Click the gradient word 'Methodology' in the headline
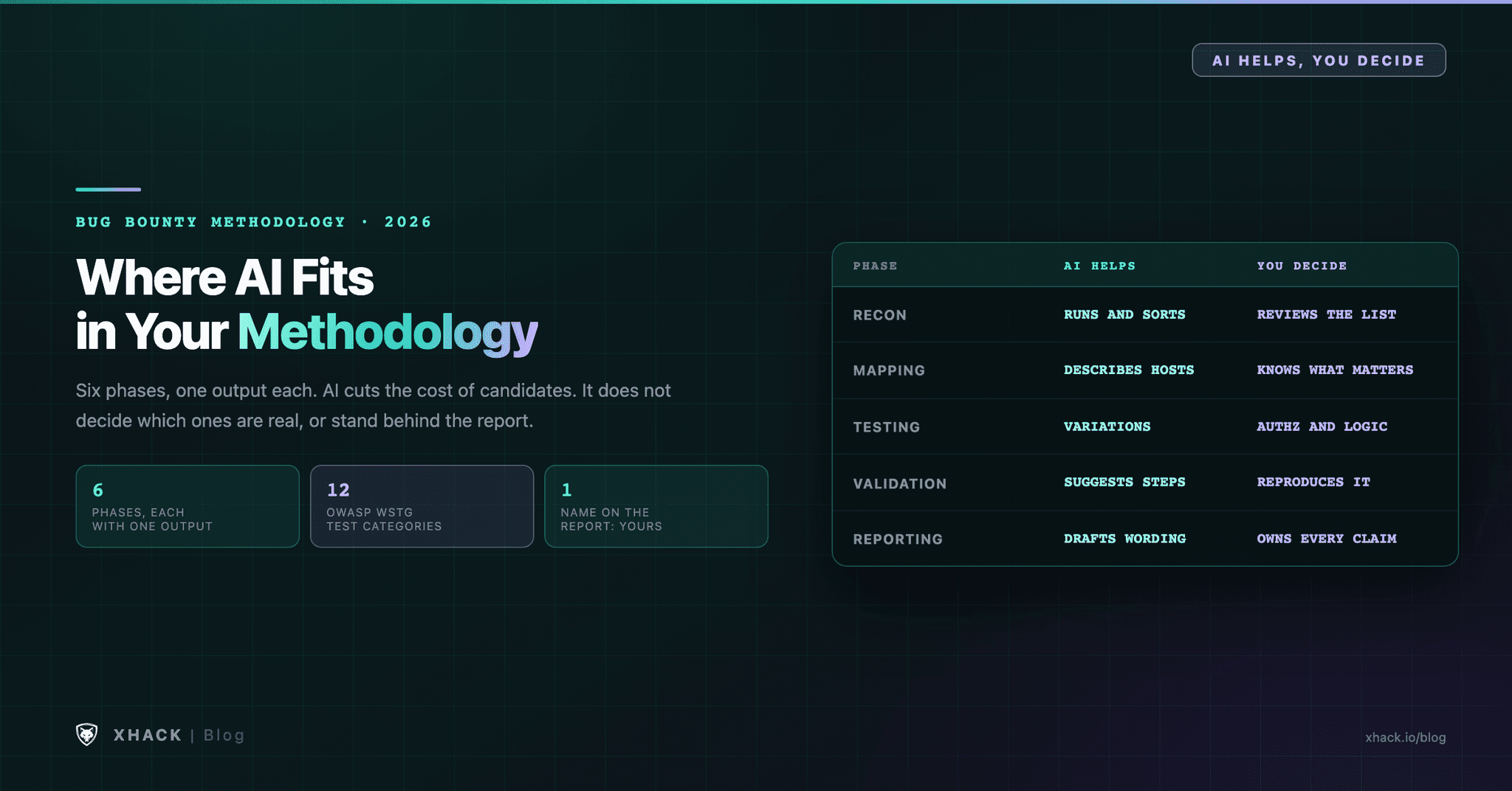This screenshot has width=1512, height=791. tap(388, 334)
